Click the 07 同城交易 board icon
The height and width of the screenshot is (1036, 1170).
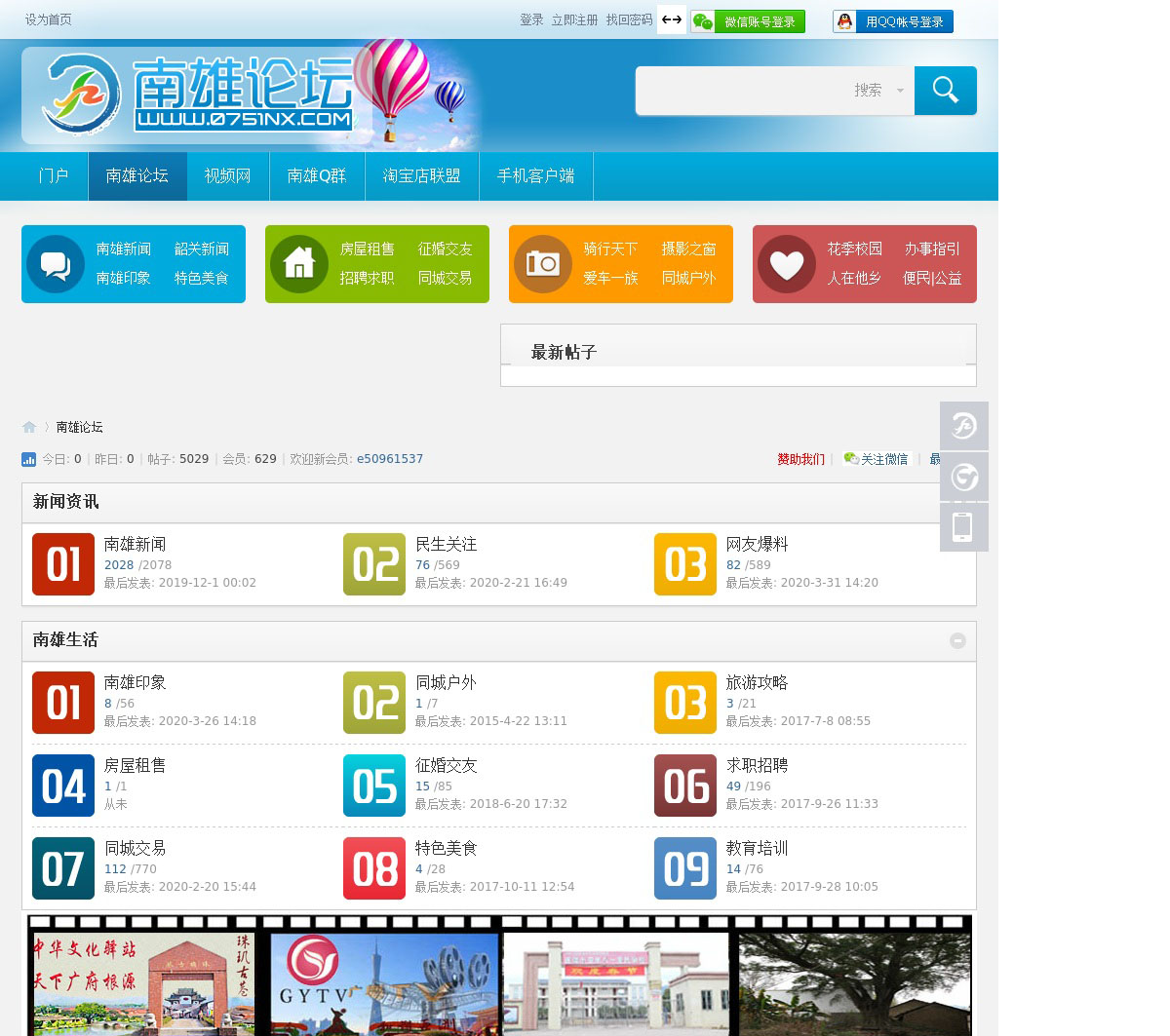[x=63, y=868]
